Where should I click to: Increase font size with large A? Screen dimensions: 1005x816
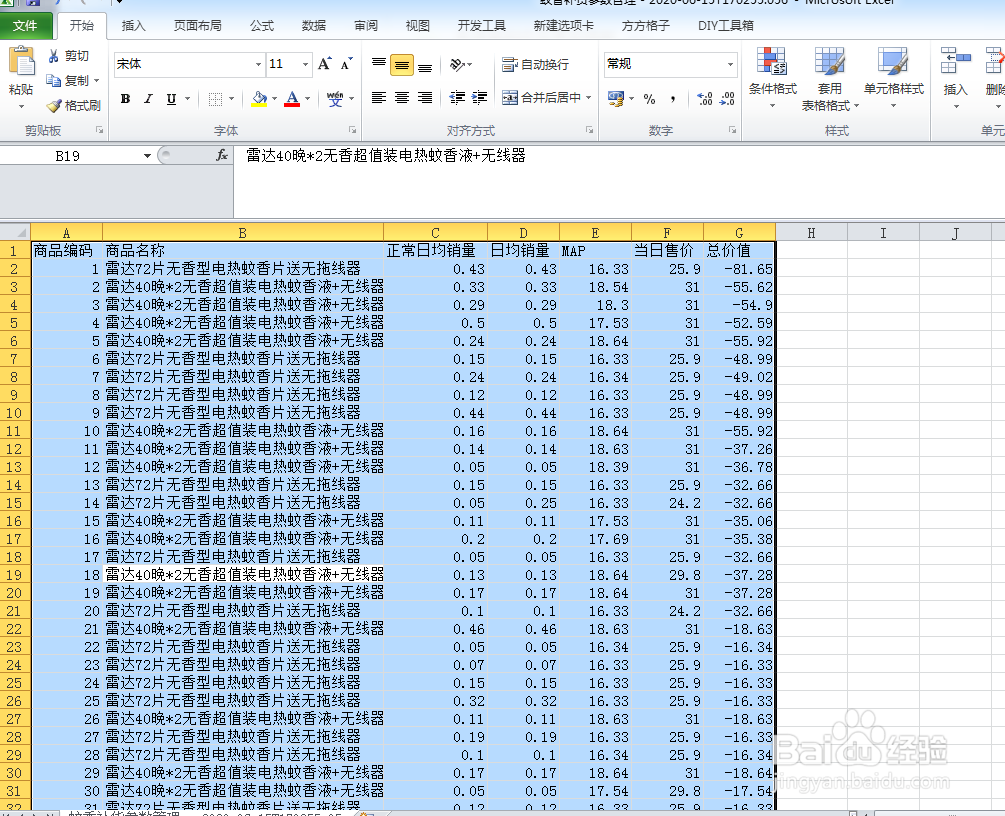point(324,63)
